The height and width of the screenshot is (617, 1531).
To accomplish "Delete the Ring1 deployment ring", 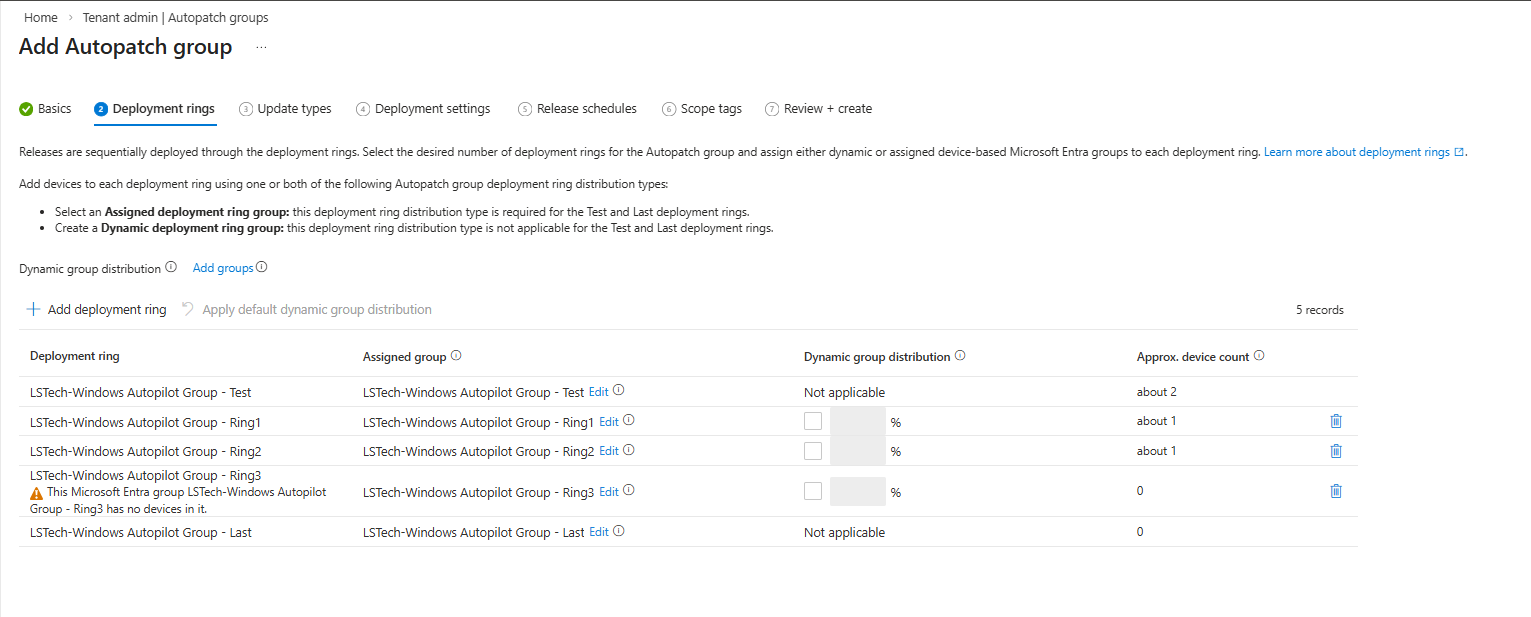I will (1336, 421).
